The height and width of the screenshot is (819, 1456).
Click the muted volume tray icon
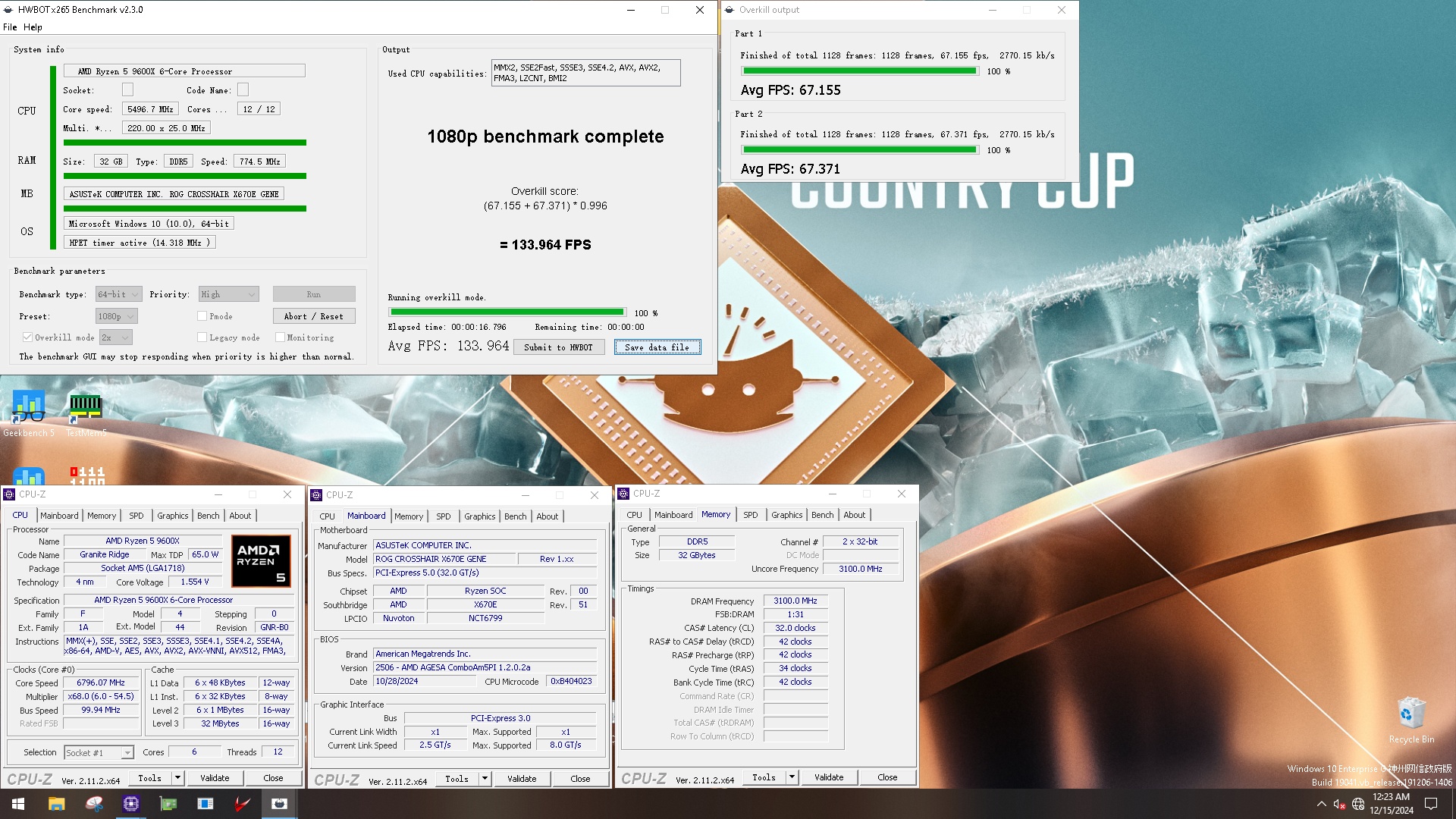click(x=1339, y=804)
